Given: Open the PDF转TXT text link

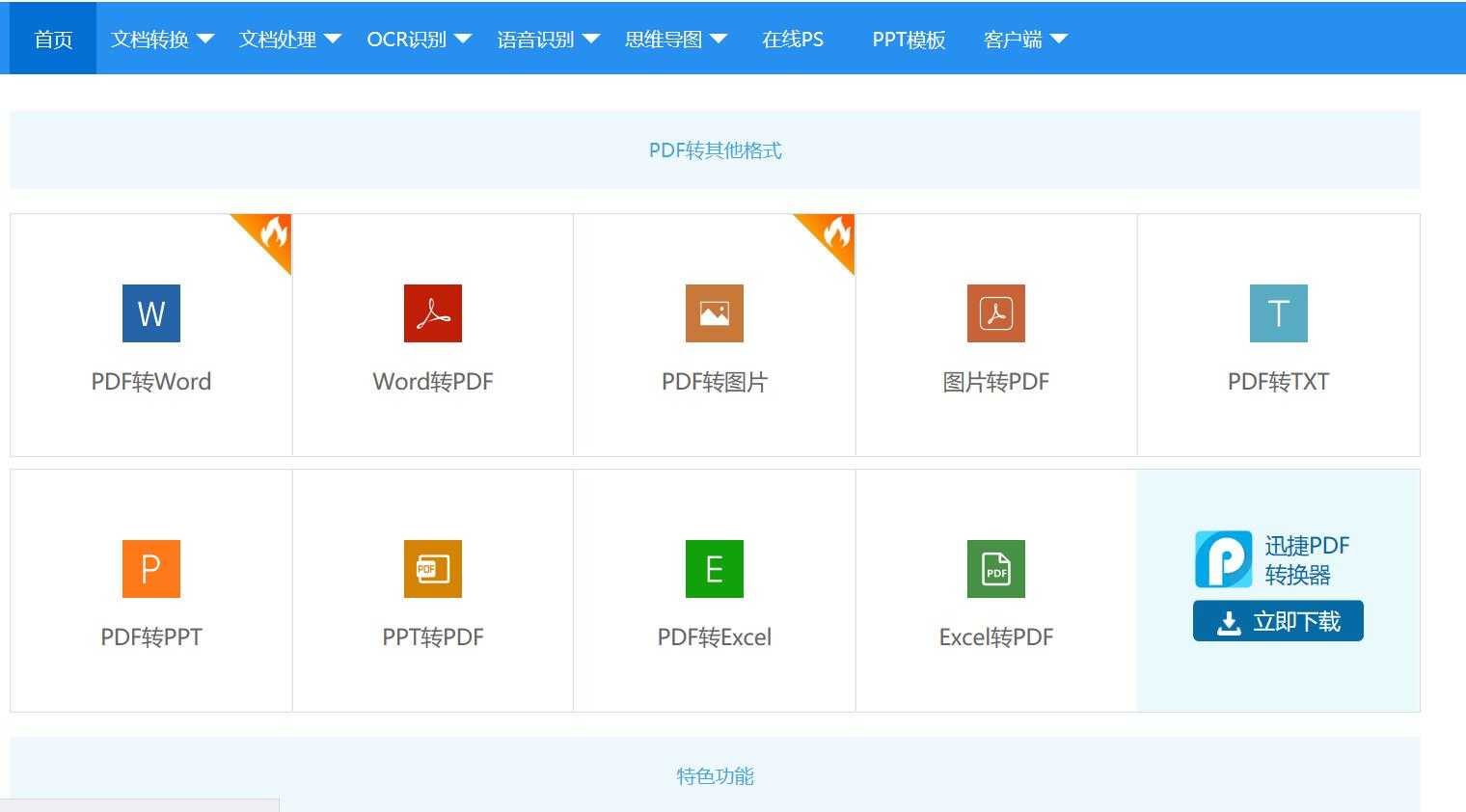Looking at the screenshot, I should [1279, 382].
